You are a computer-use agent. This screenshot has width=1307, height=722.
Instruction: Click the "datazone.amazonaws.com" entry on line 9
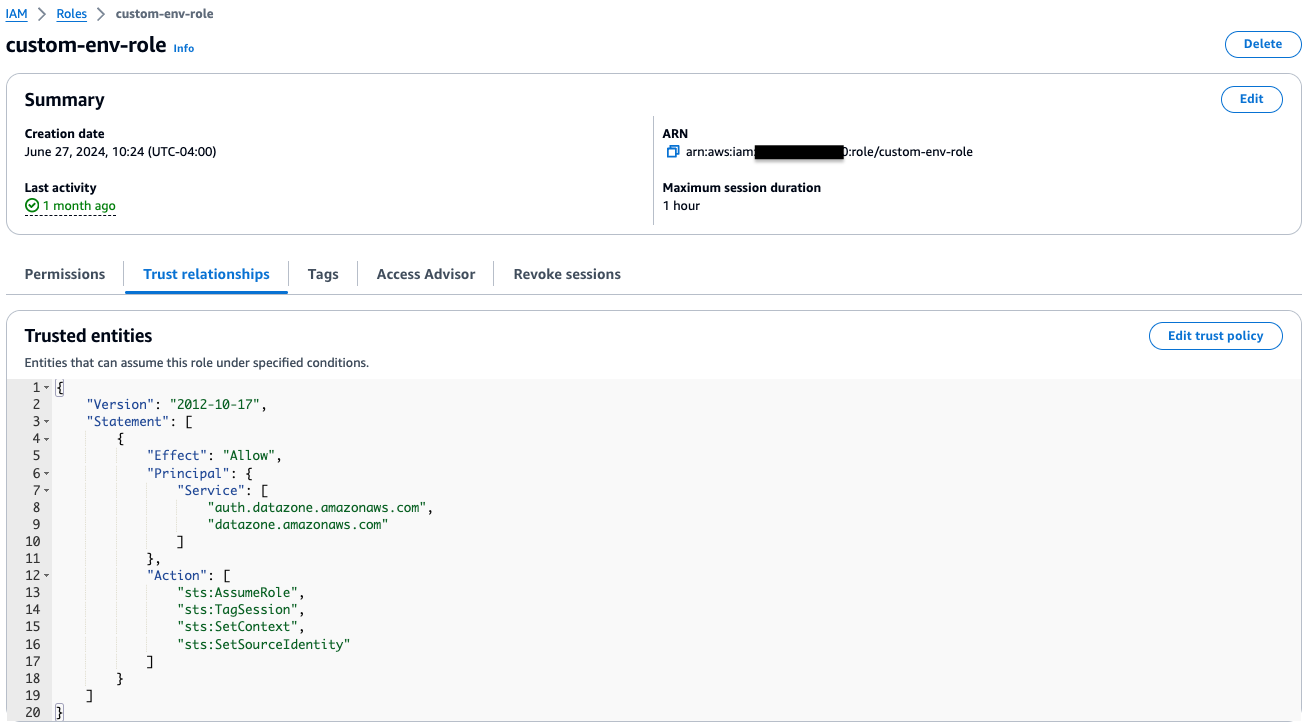tap(298, 524)
